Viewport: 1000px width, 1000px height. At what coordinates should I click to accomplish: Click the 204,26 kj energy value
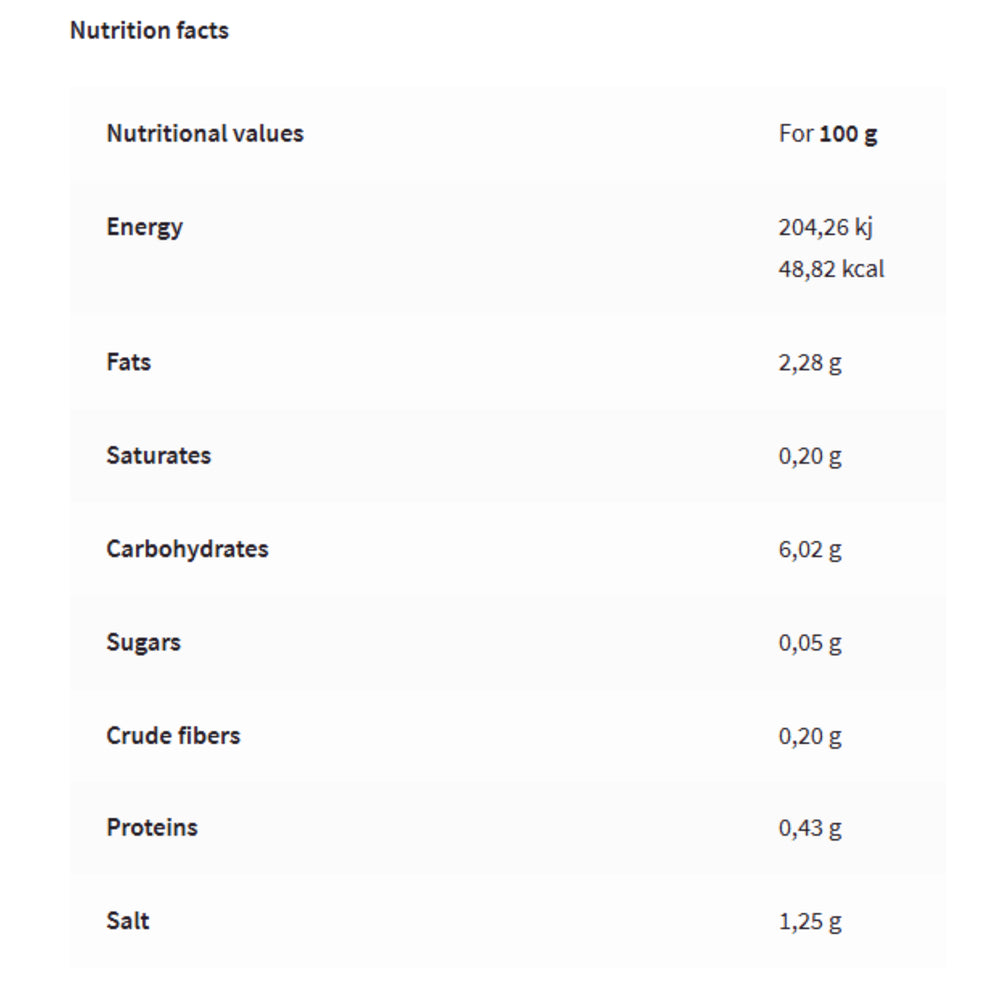(826, 227)
